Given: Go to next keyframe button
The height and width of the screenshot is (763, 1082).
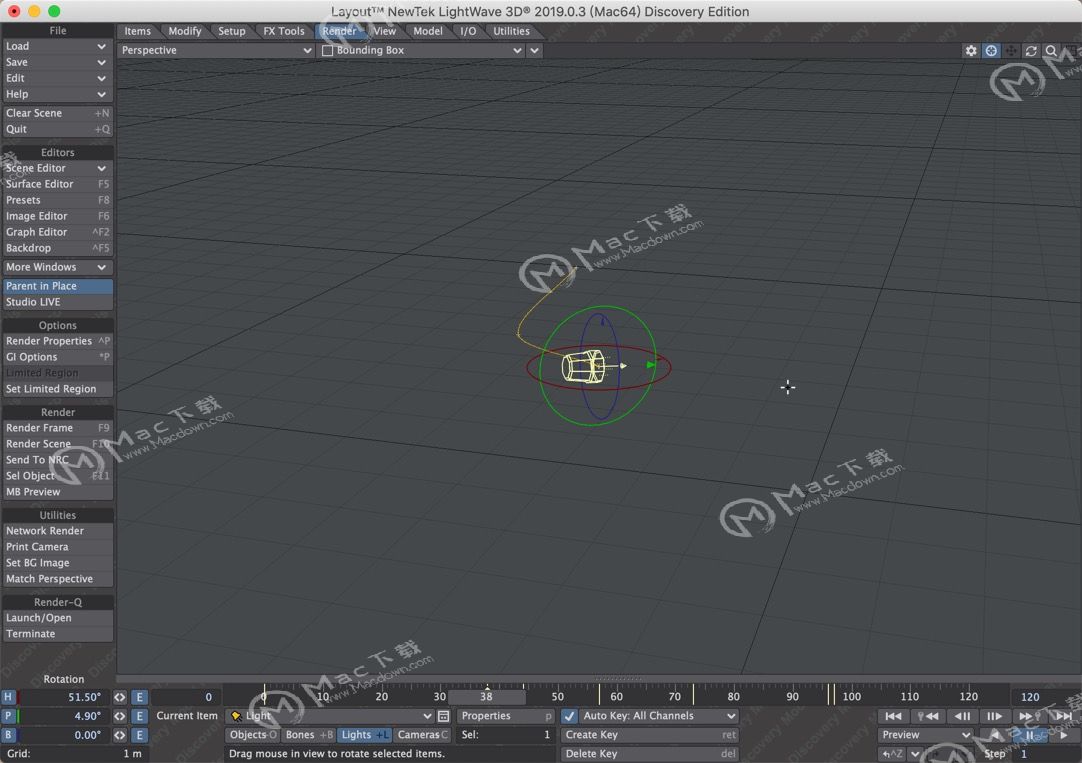Looking at the screenshot, I should pos(1029,716).
